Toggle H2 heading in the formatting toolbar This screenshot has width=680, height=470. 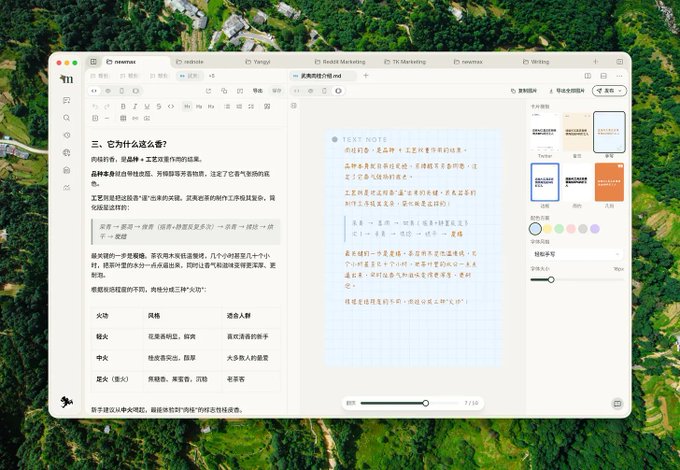(199, 106)
